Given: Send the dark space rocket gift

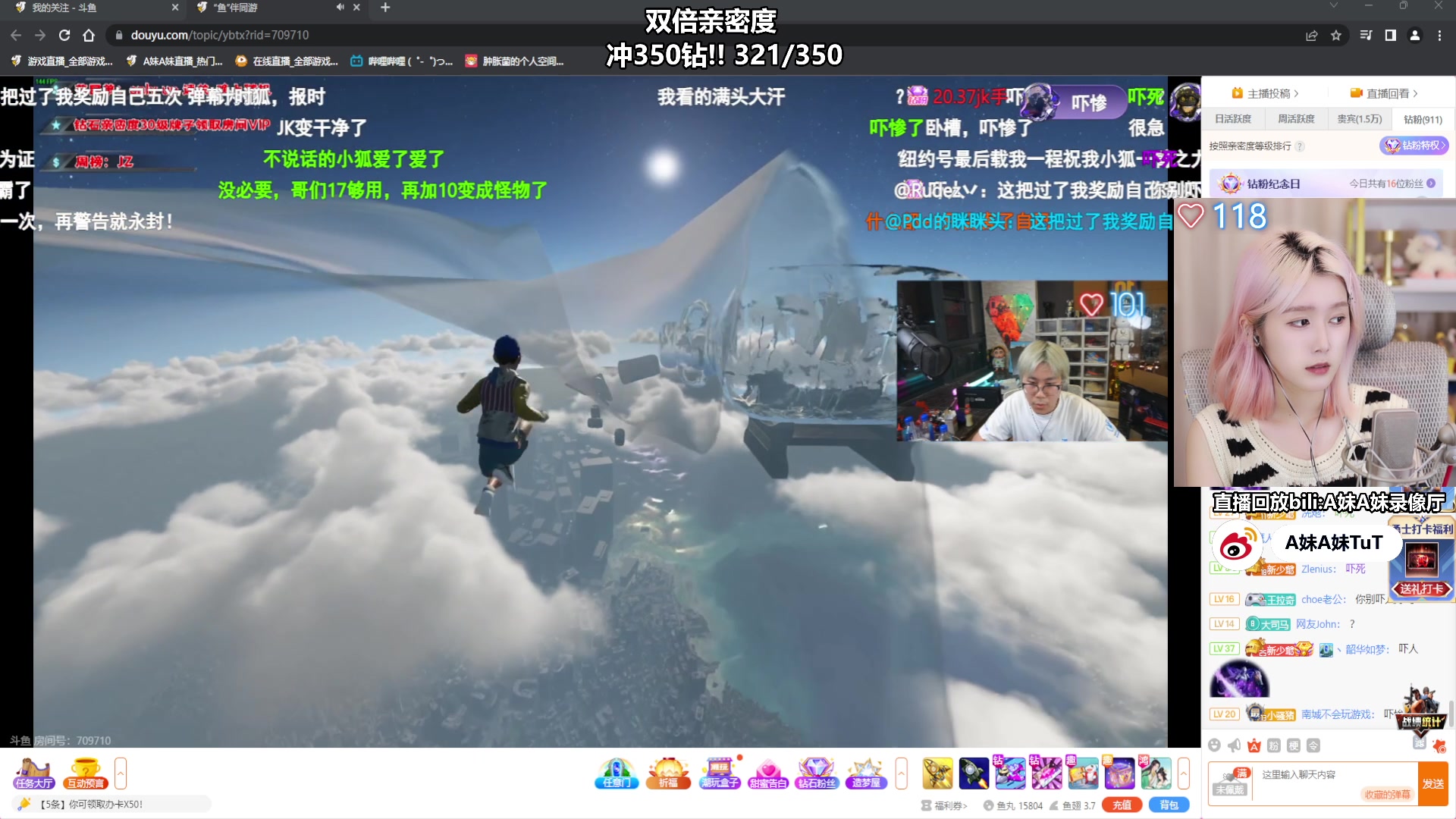Looking at the screenshot, I should [x=974, y=773].
